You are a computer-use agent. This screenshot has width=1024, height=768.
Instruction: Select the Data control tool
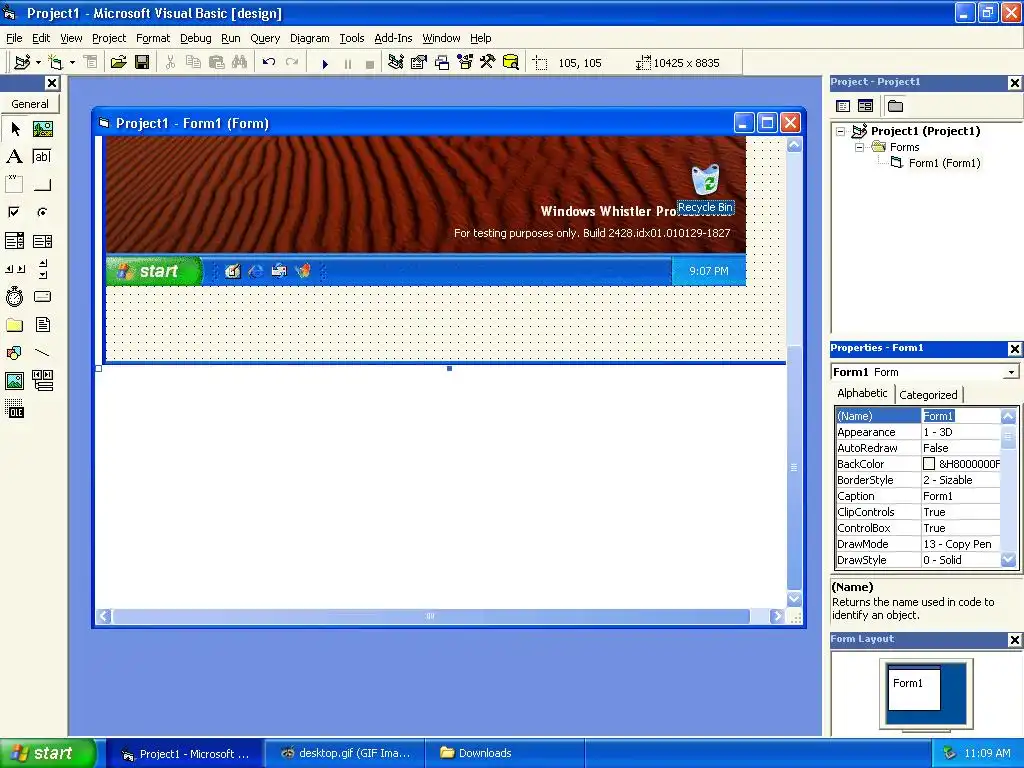coord(42,381)
